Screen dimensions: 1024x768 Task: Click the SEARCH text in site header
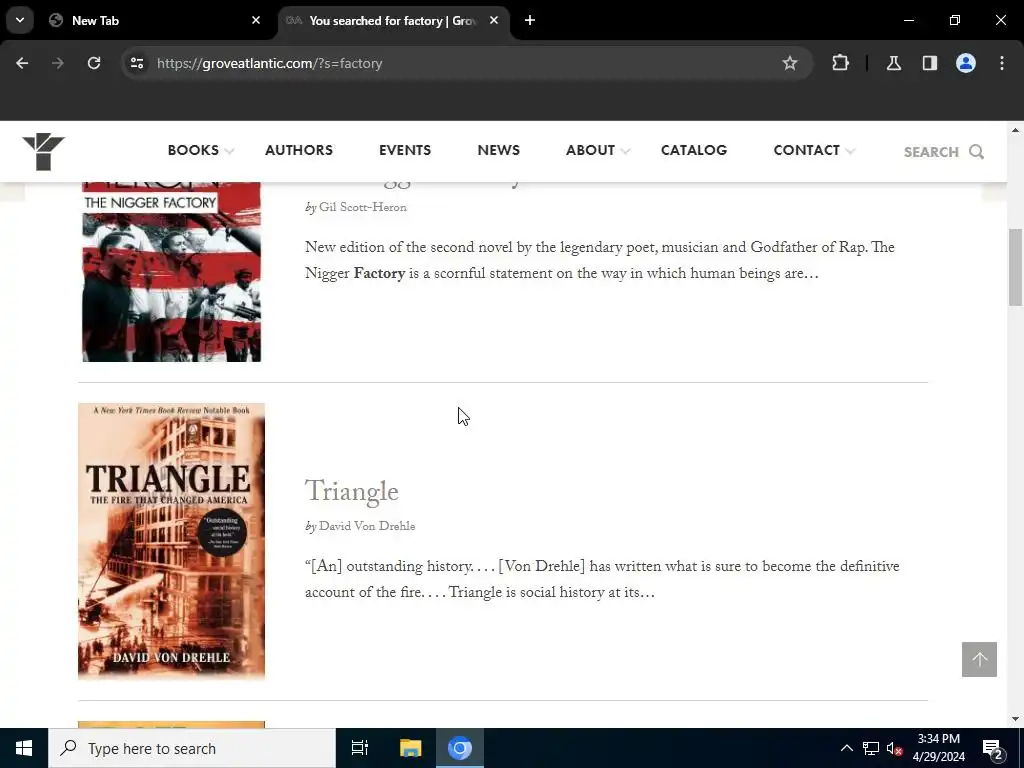click(931, 152)
